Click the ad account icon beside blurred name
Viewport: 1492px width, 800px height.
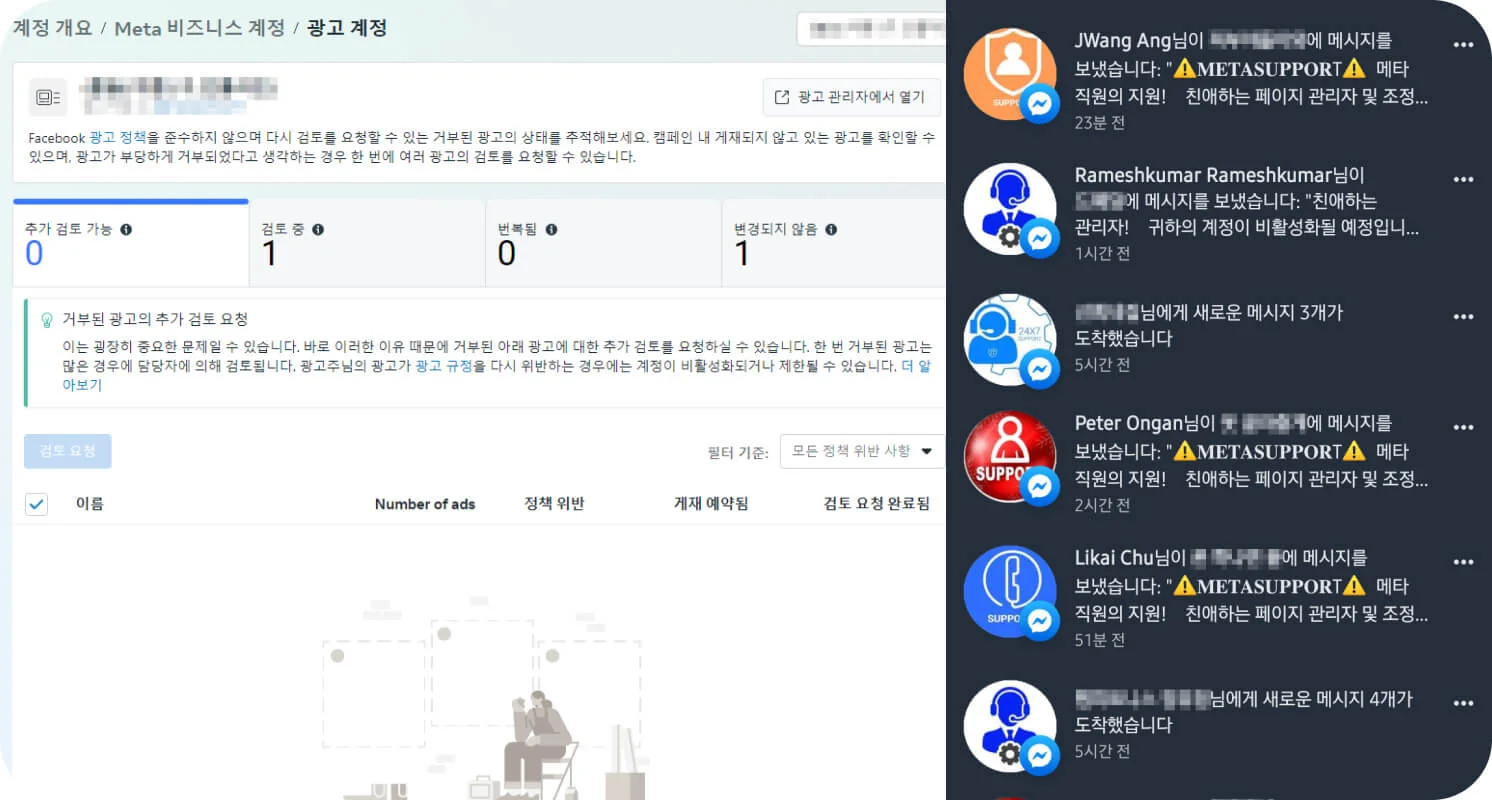(48, 97)
